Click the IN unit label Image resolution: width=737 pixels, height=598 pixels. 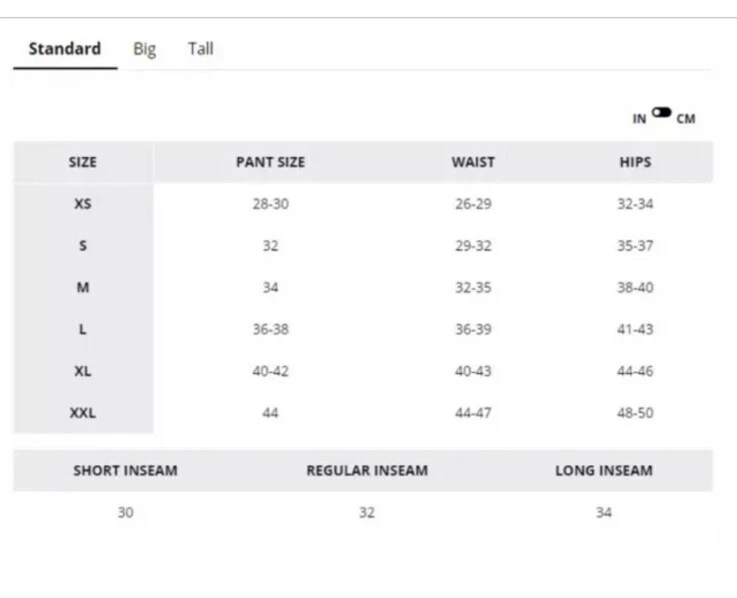tap(639, 119)
